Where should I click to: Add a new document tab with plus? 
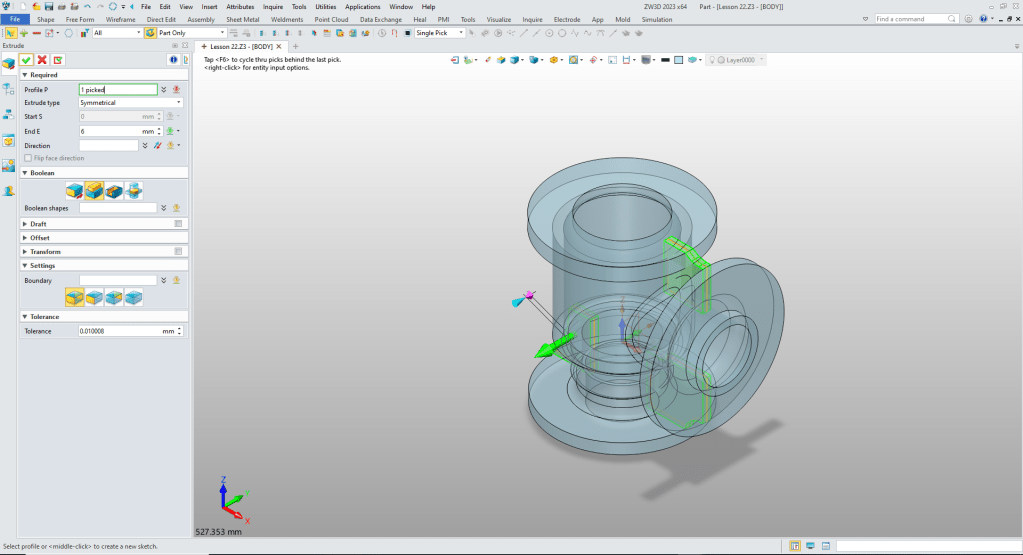coord(295,47)
